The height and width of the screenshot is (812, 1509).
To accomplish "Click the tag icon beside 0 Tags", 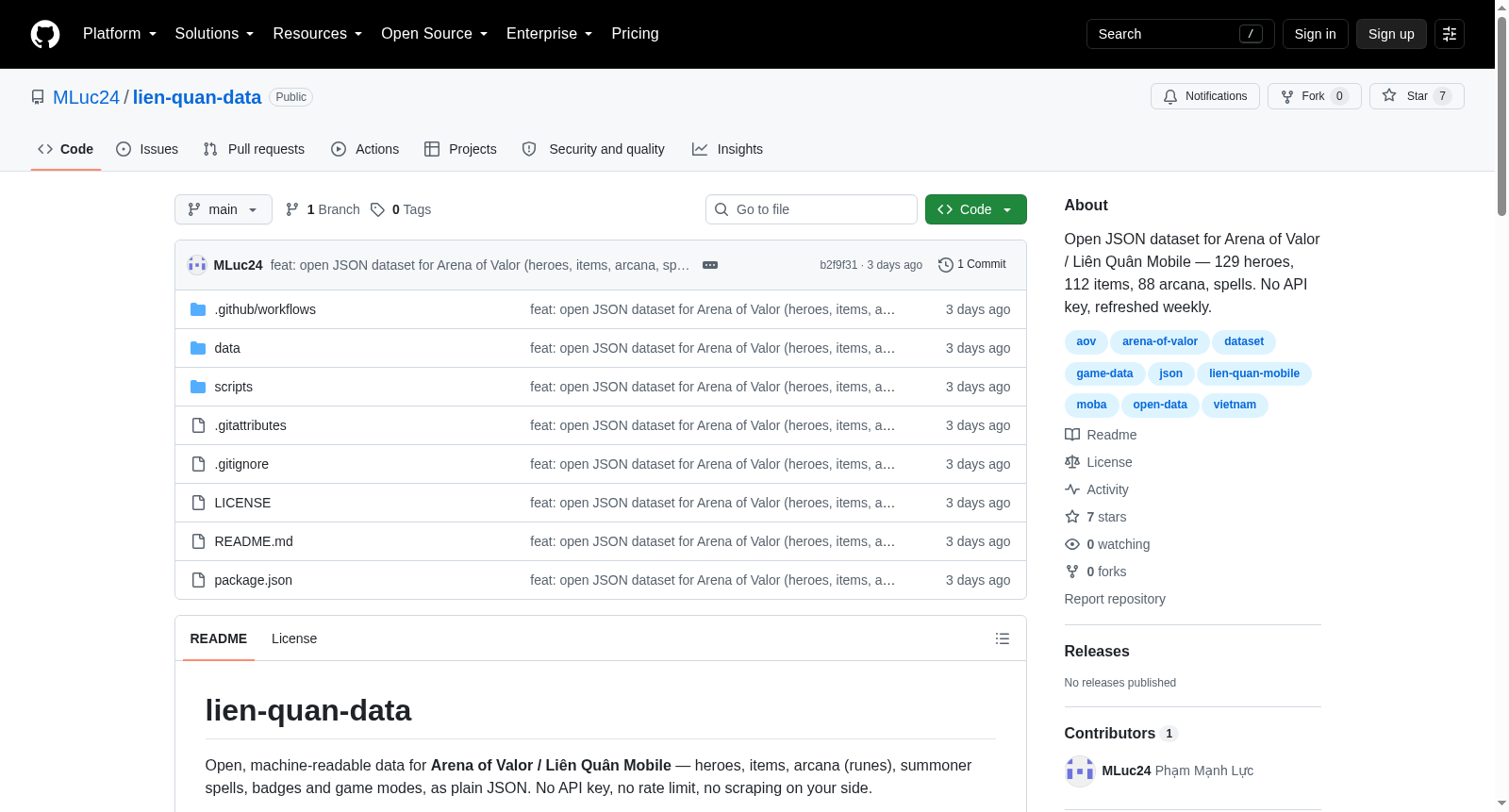I will [x=377, y=209].
